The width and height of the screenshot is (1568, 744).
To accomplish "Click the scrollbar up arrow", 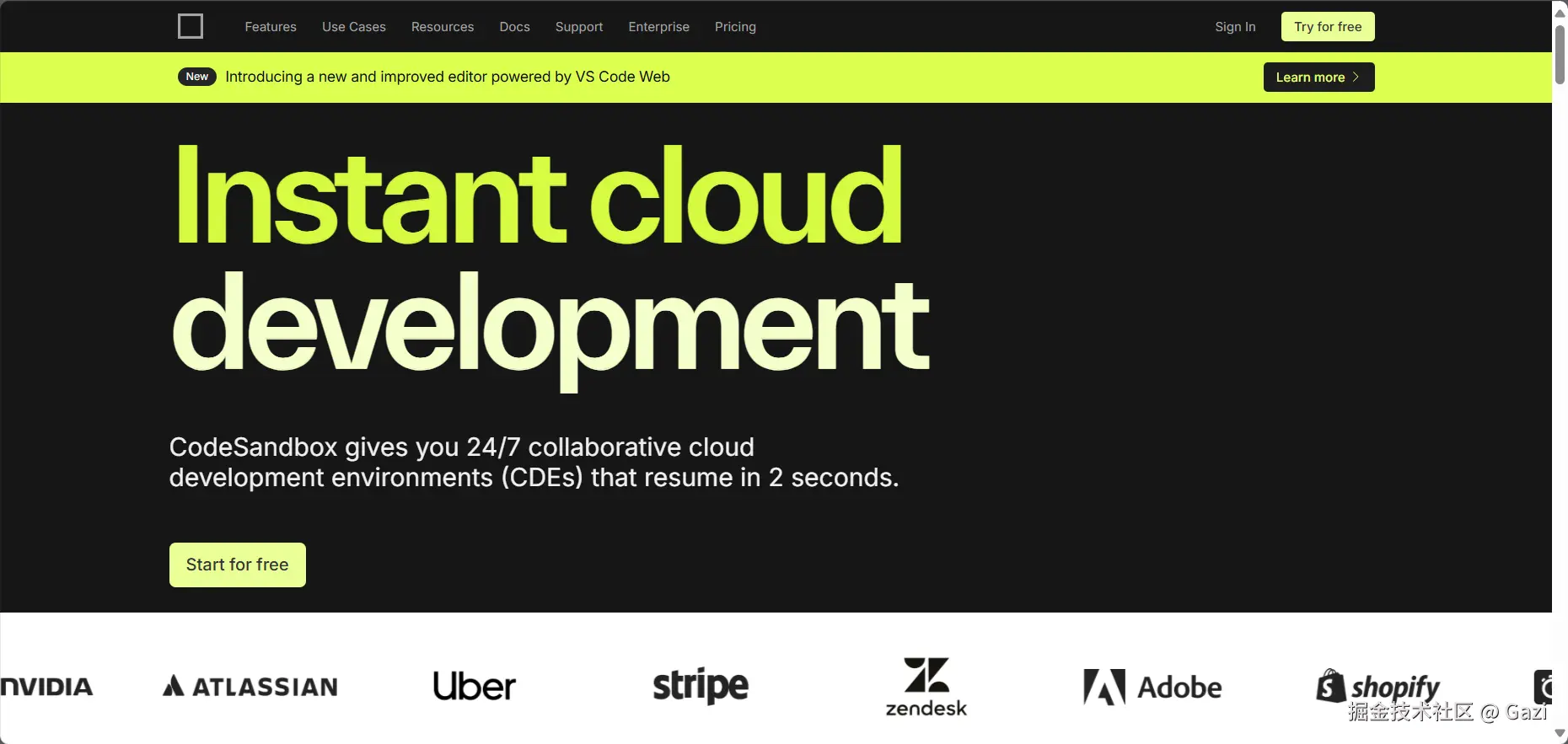I will click(x=1560, y=13).
